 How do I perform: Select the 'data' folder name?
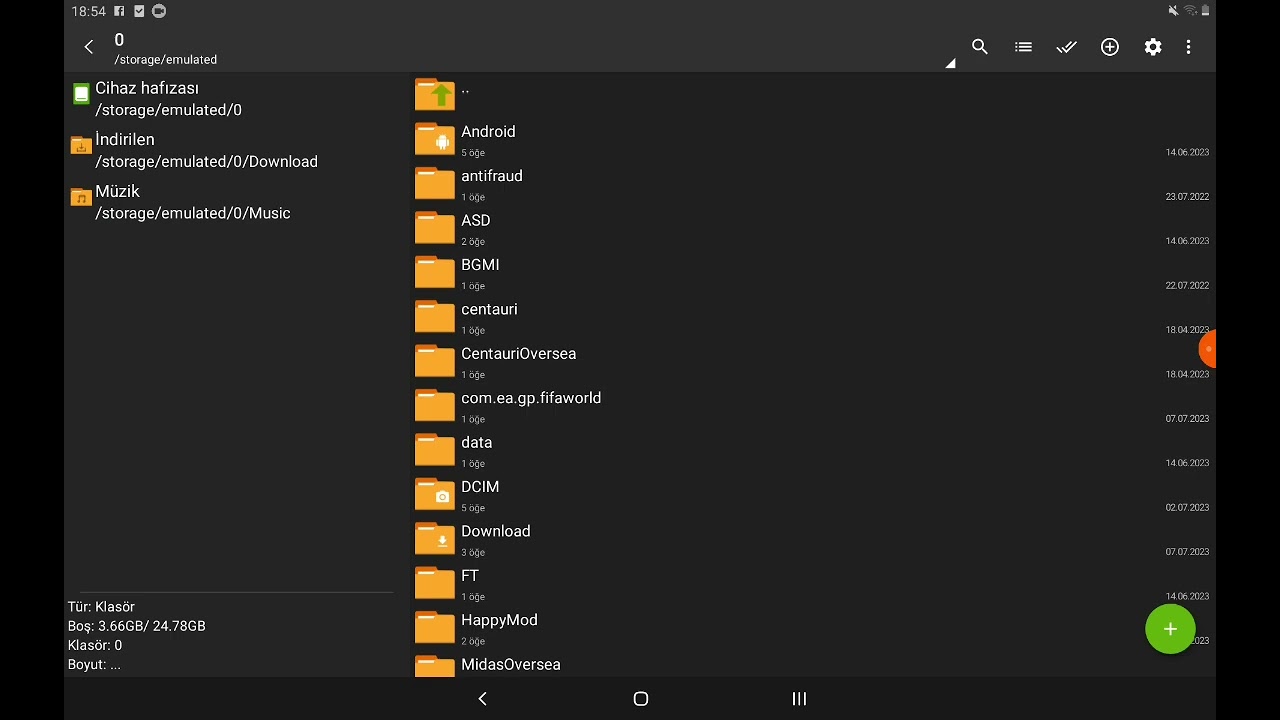(476, 442)
